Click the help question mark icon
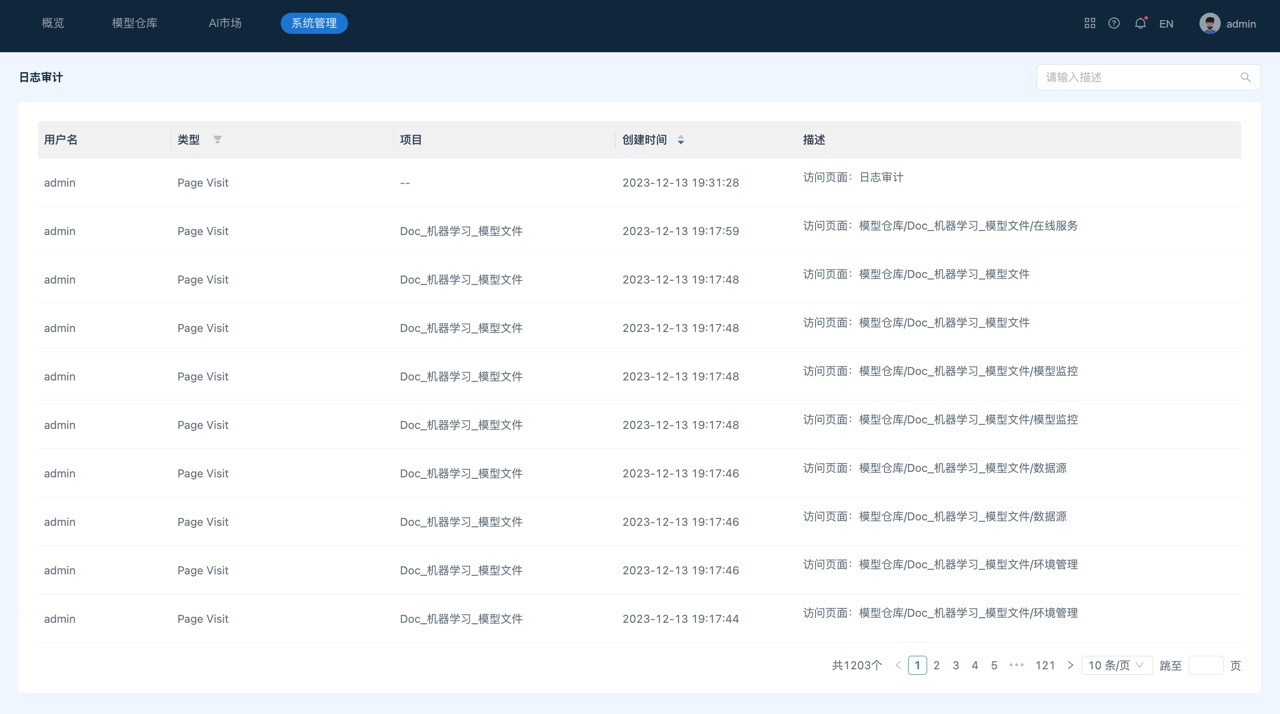1280x714 pixels. click(x=1114, y=23)
